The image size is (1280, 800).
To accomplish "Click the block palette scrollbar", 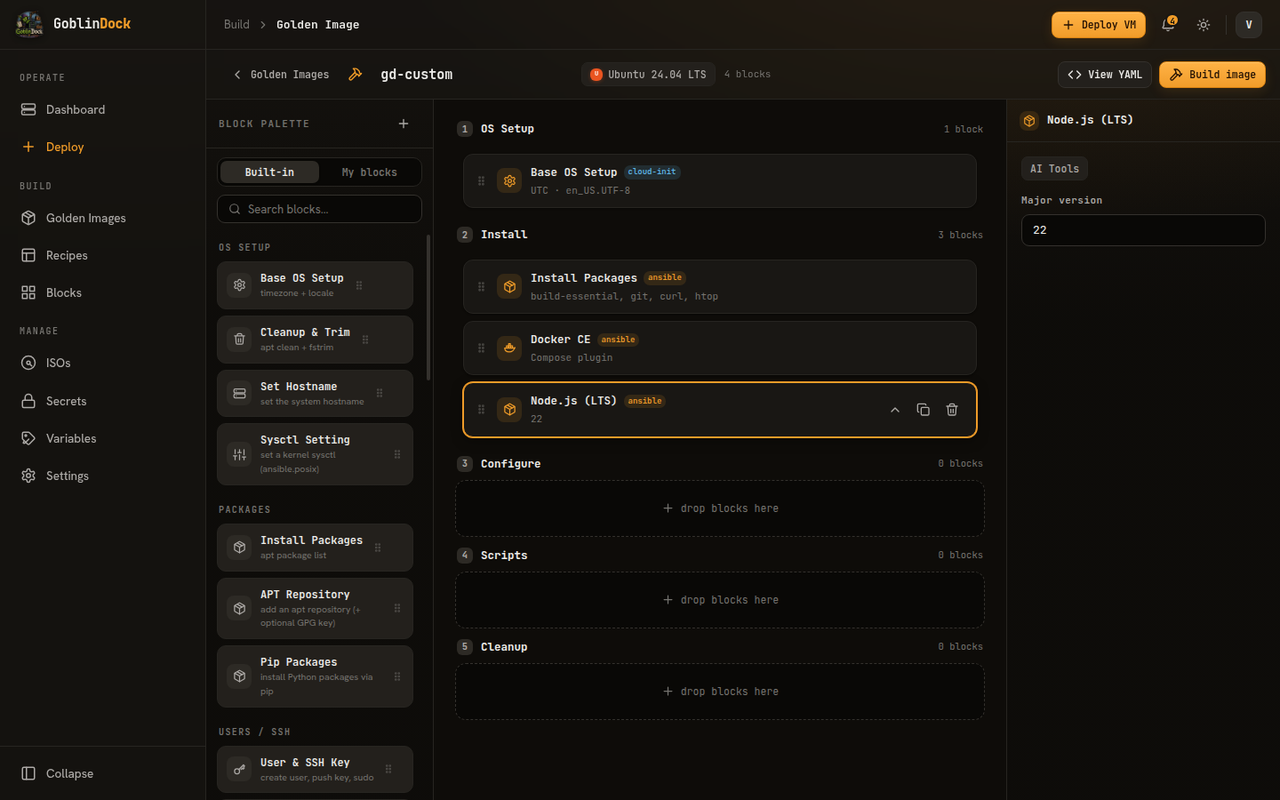I will 429,307.
